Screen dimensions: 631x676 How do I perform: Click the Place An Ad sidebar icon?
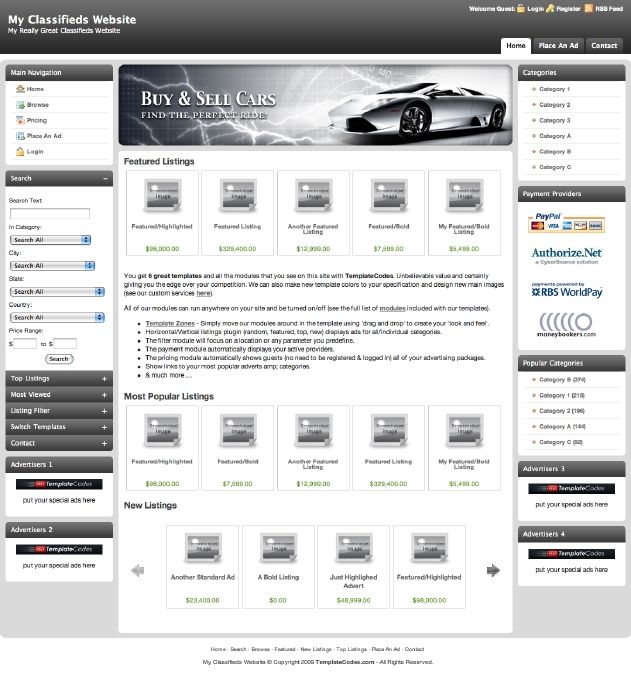pyautogui.click(x=19, y=135)
